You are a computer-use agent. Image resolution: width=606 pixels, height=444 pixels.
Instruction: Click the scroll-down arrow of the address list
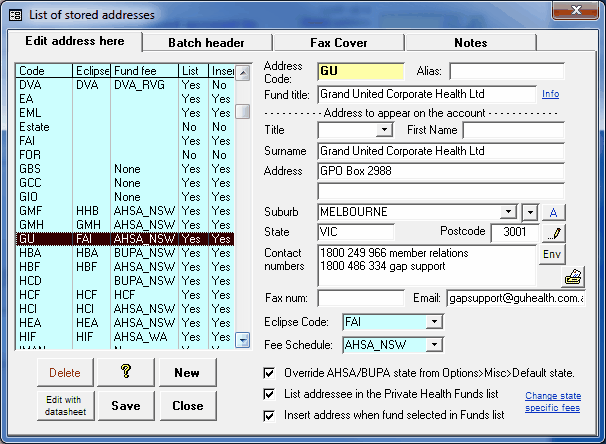242,341
